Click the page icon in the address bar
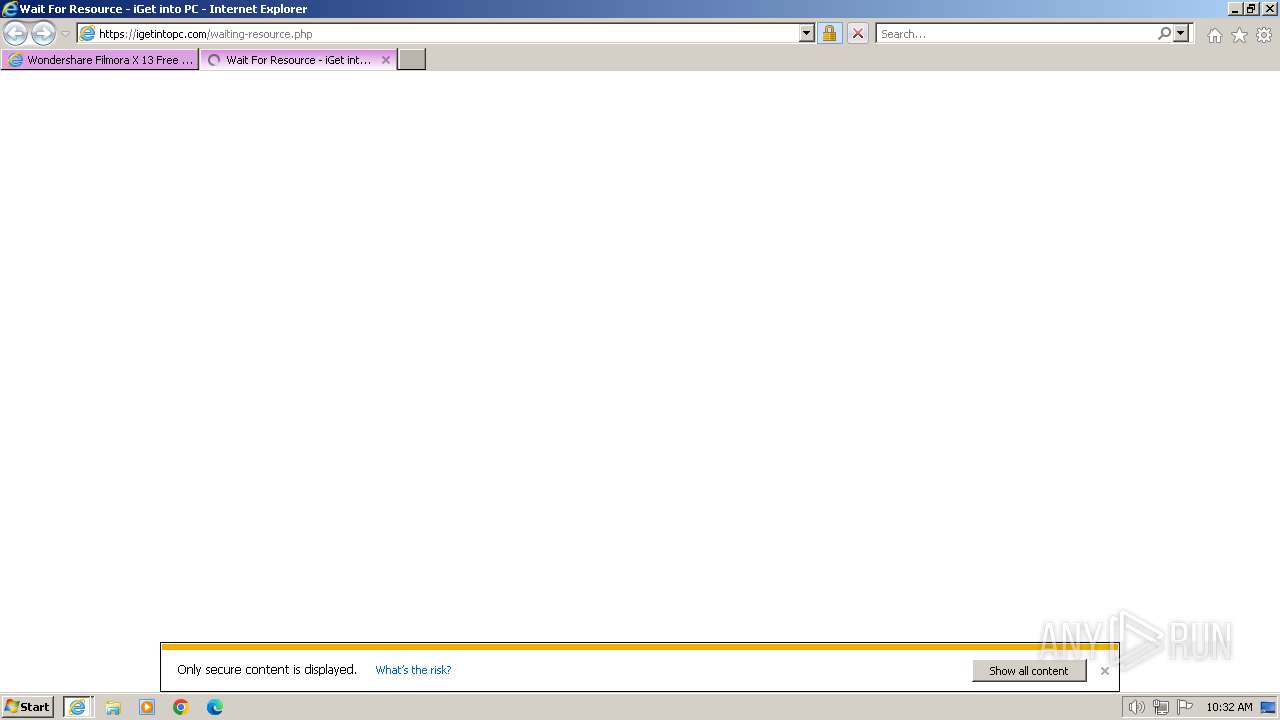This screenshot has height=720, width=1280. [x=88, y=33]
